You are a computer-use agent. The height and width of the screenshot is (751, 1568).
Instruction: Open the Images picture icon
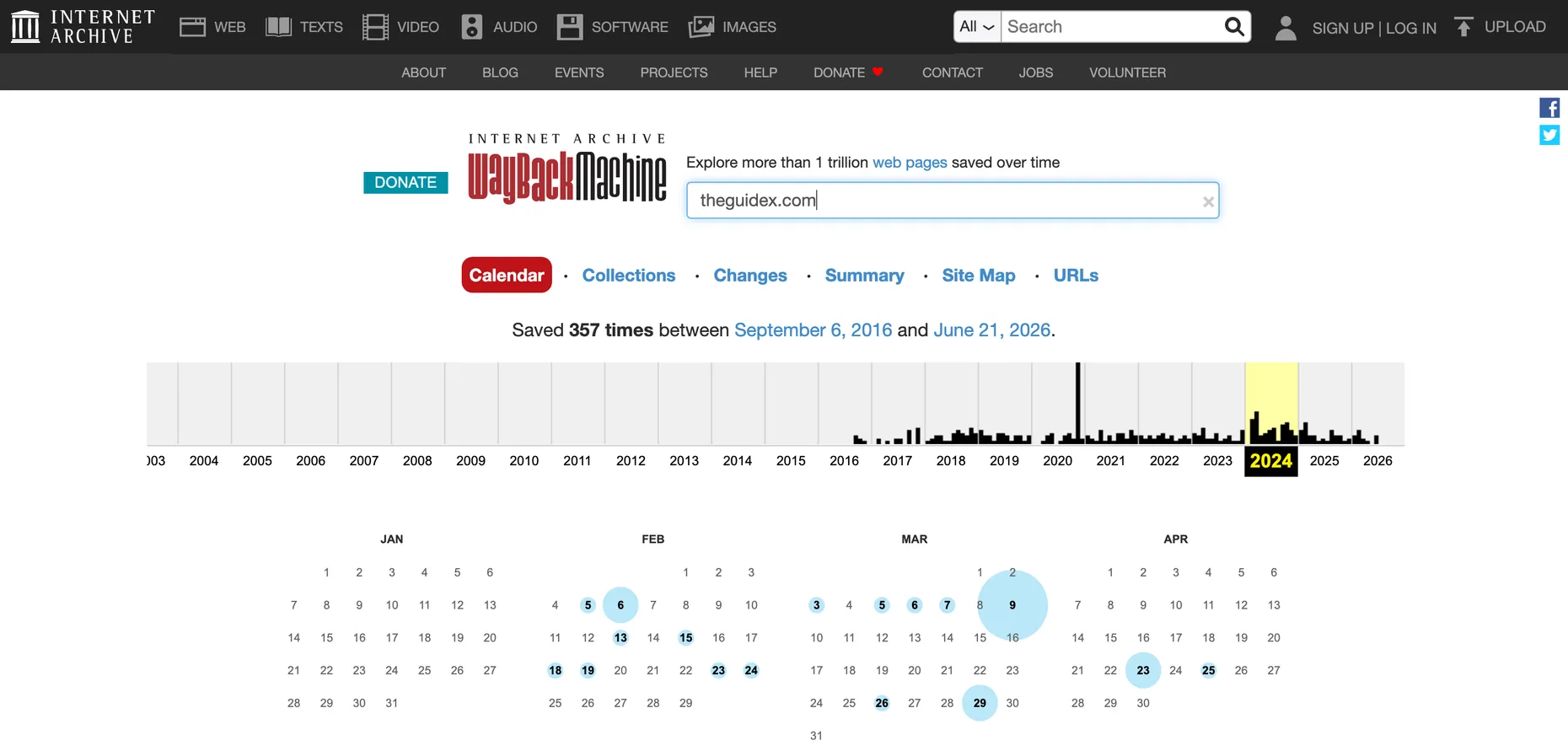point(701,27)
